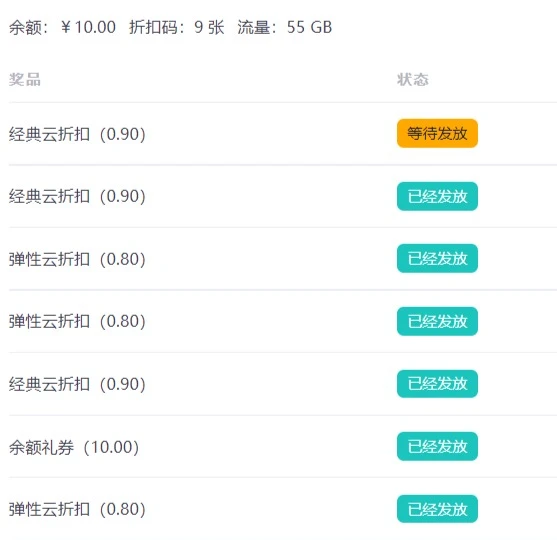Select 已经发放 badge for second 弹性云折扣 (0.80)
The image size is (557, 540).
[437, 321]
